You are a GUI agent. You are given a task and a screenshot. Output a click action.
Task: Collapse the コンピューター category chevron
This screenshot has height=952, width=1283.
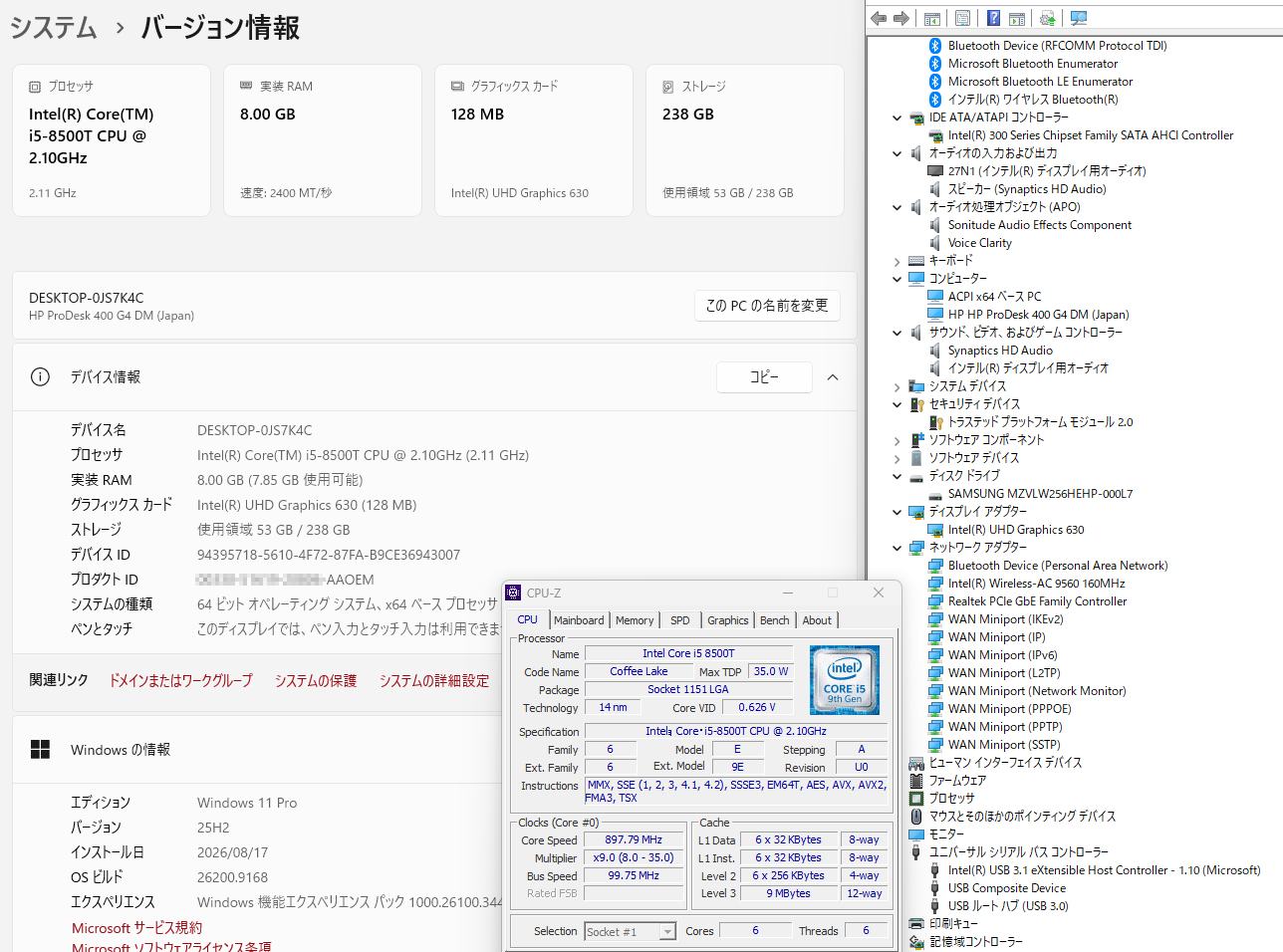click(x=898, y=279)
